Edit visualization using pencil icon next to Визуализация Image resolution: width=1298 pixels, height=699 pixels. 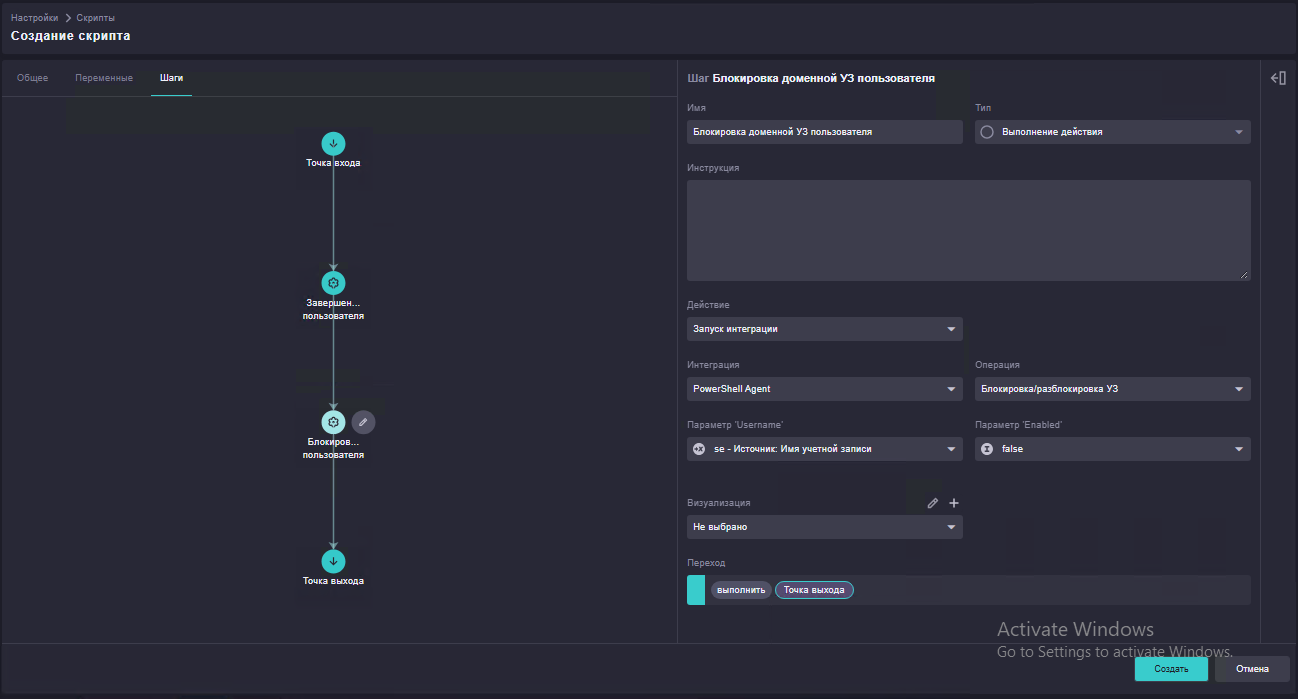933,503
